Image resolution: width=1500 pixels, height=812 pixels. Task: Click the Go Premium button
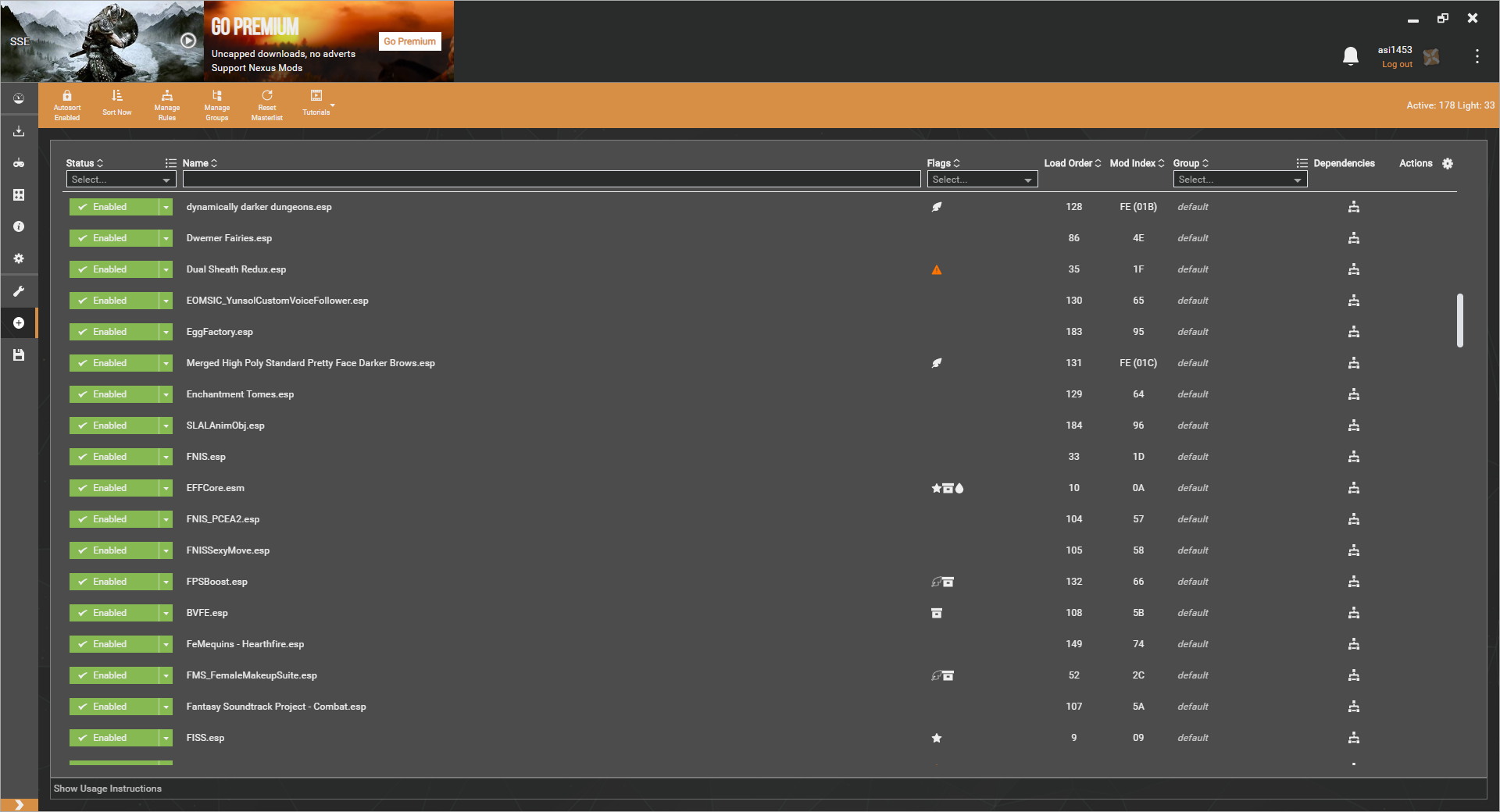point(409,41)
